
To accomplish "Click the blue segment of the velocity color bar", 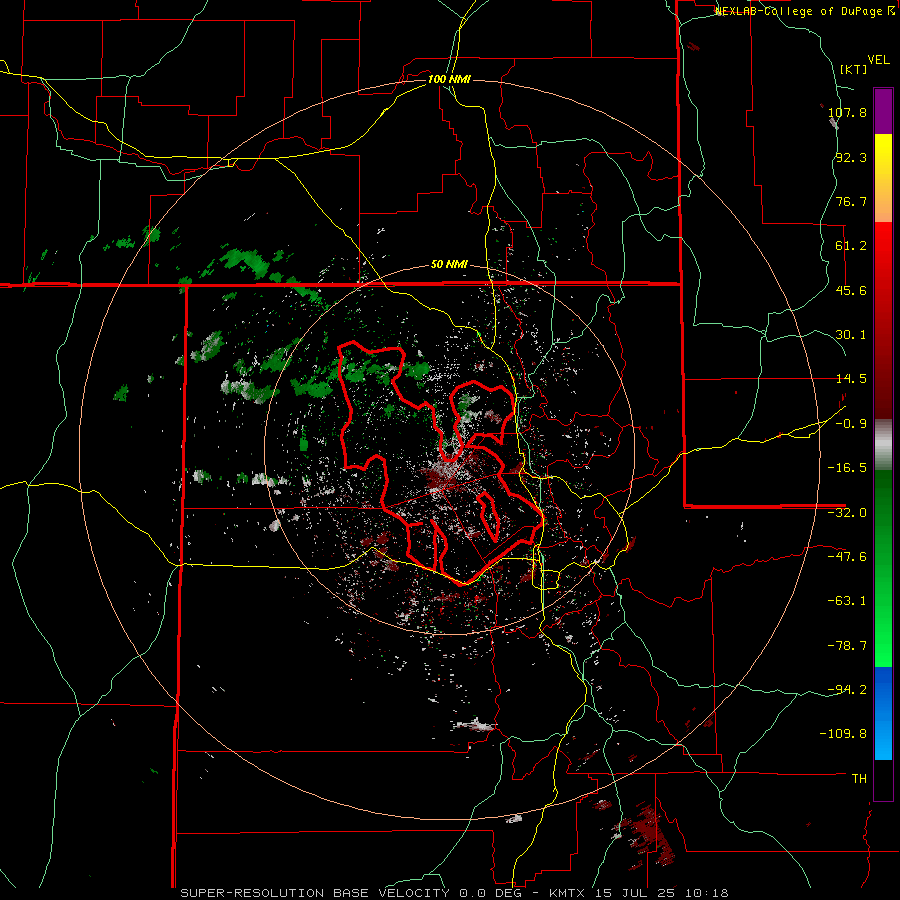I will [x=883, y=713].
